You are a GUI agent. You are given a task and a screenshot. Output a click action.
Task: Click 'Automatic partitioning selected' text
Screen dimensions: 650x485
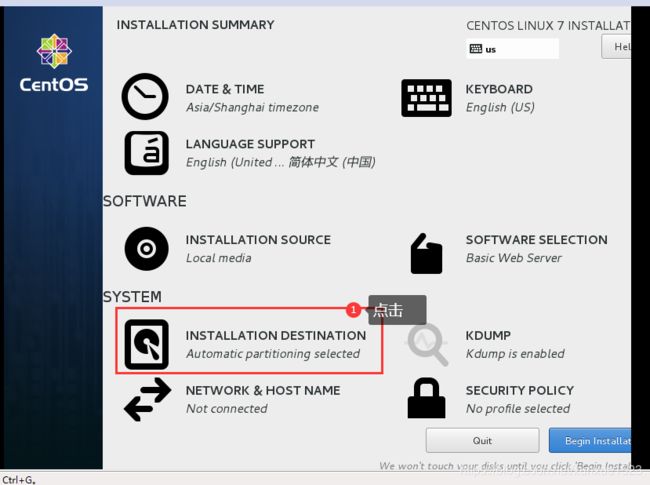click(x=273, y=354)
